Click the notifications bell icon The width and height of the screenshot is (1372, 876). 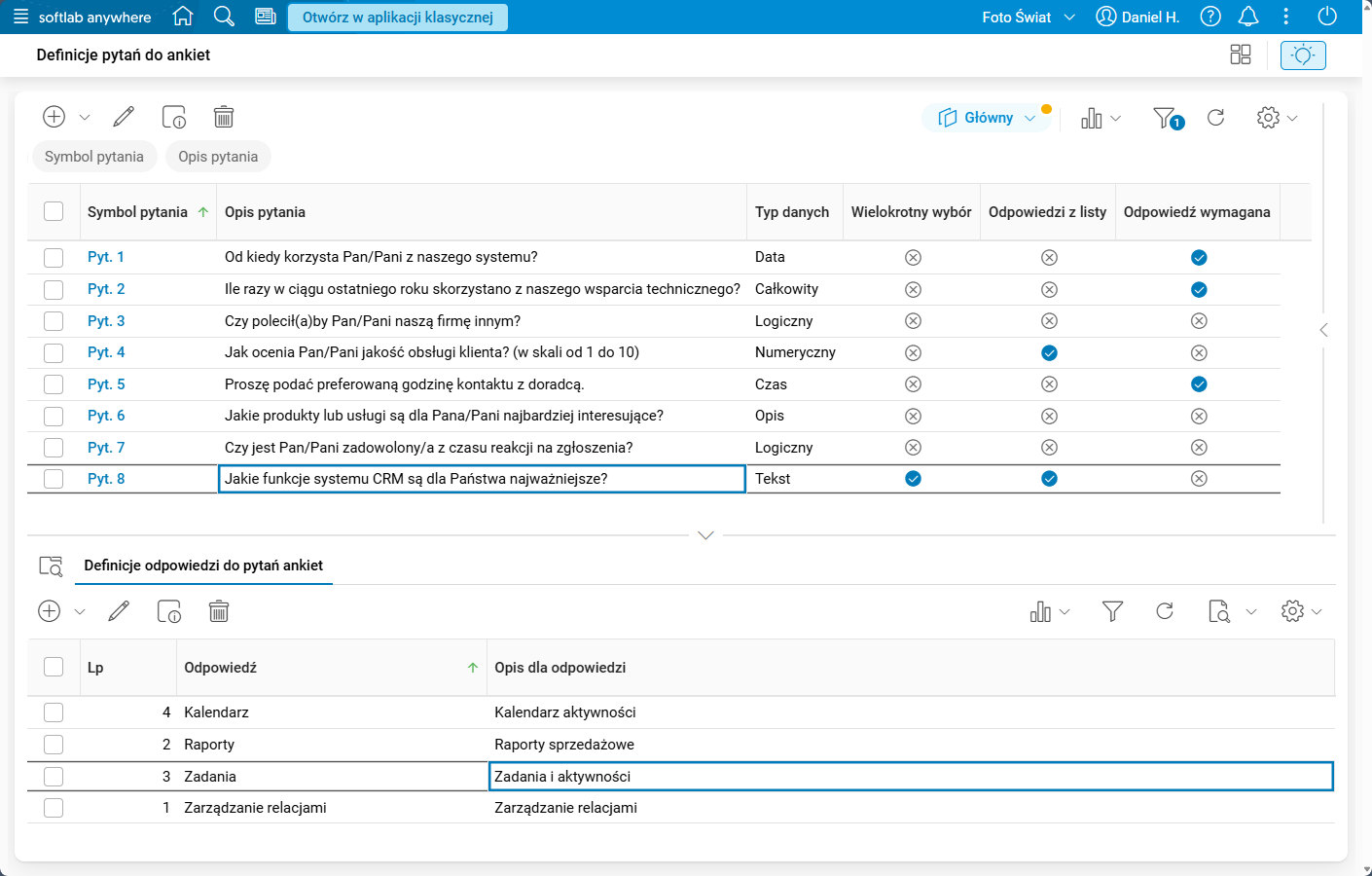click(x=1248, y=17)
